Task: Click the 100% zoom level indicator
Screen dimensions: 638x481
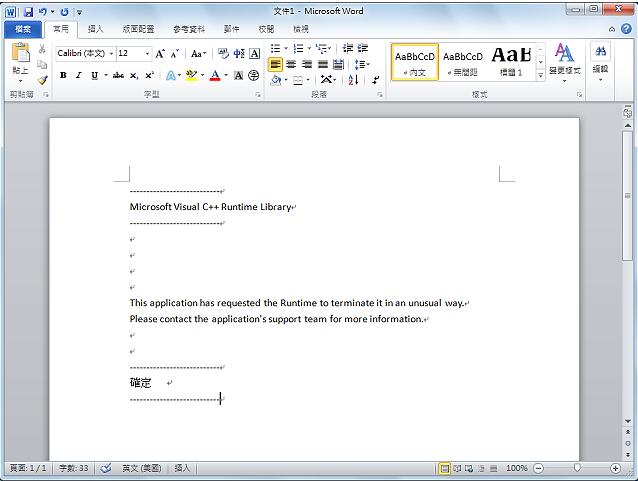Action: click(517, 469)
